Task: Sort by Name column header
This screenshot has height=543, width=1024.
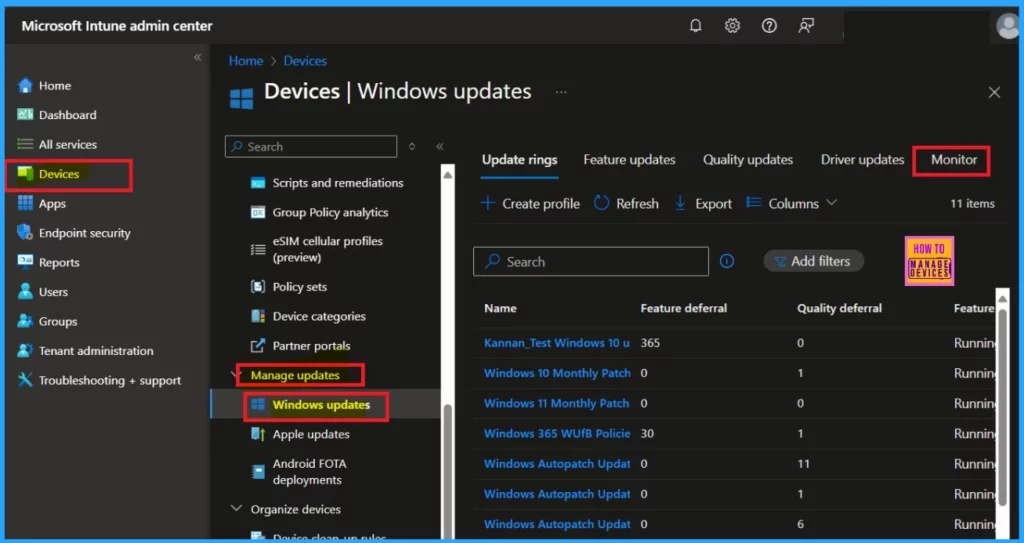Action: tap(500, 308)
